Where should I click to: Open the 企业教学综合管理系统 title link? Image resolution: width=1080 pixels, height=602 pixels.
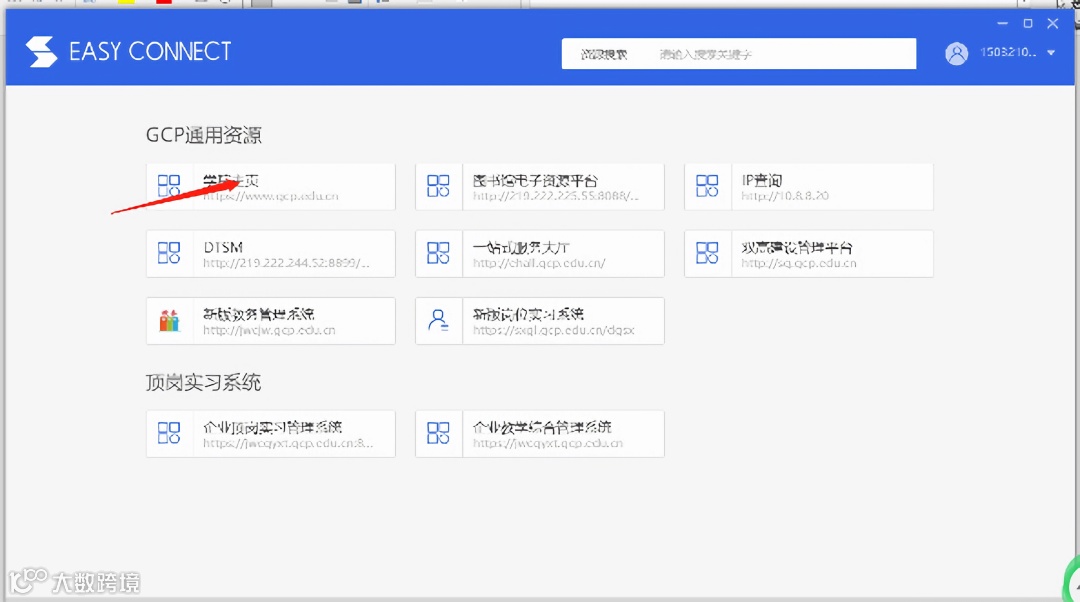point(542,427)
